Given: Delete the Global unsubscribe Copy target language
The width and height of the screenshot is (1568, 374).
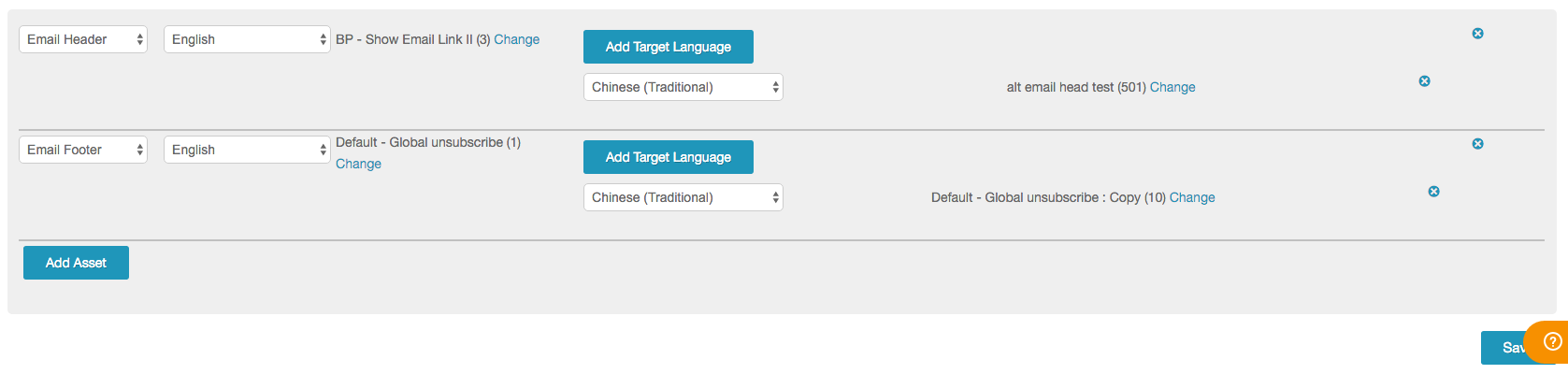Looking at the screenshot, I should (1433, 192).
